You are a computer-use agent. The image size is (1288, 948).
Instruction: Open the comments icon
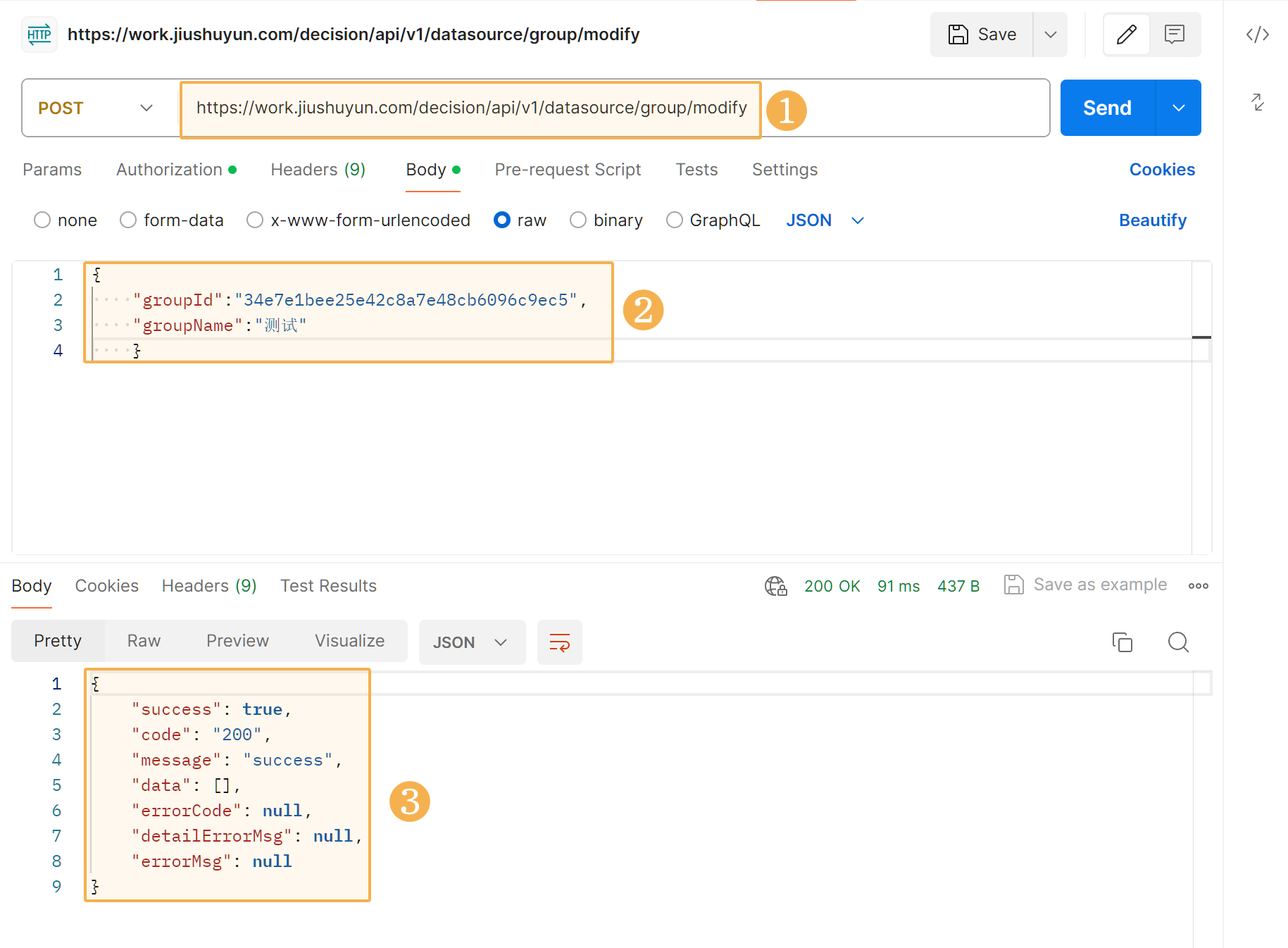[1175, 35]
